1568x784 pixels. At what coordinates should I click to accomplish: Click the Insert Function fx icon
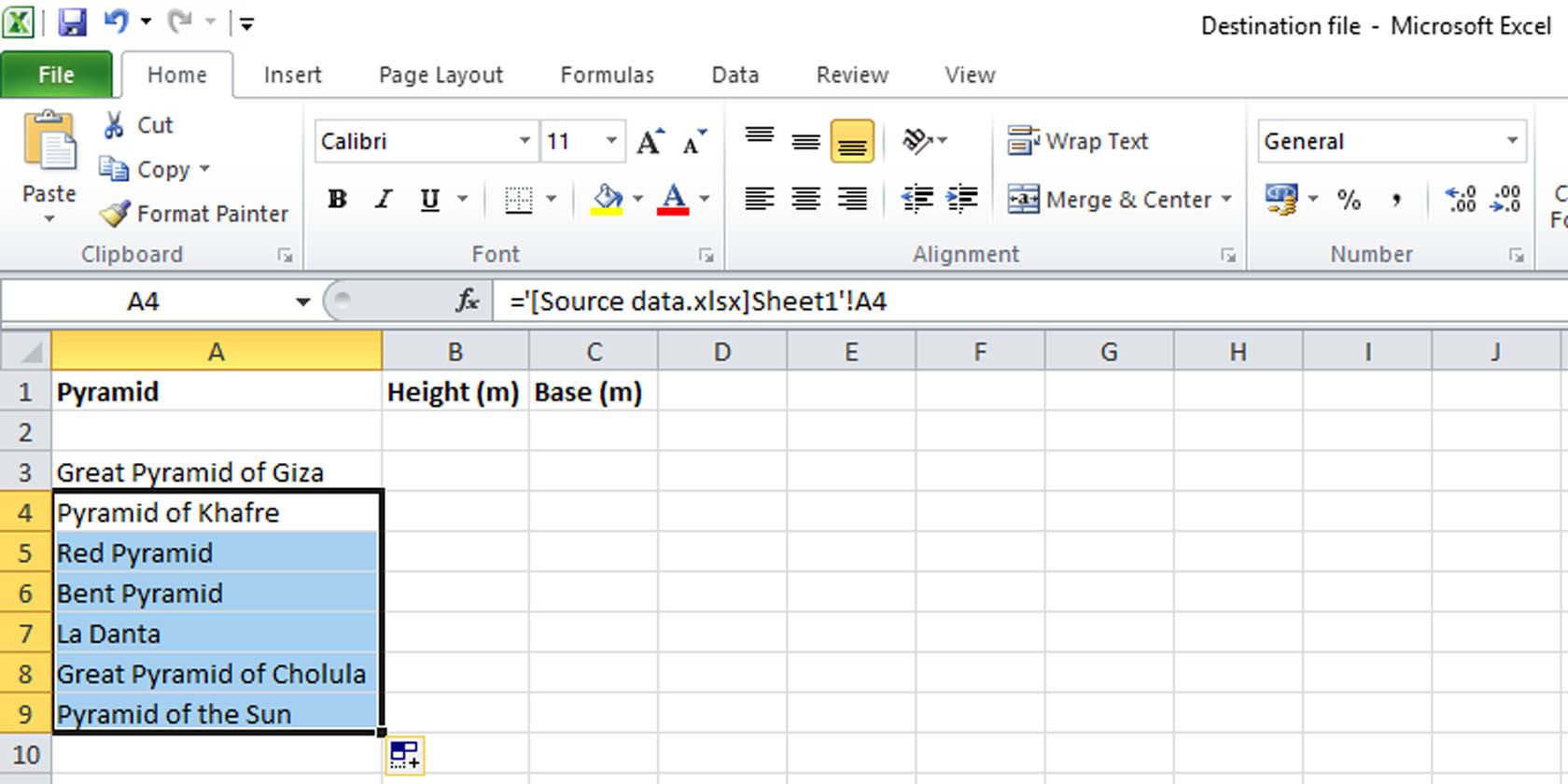tap(467, 301)
